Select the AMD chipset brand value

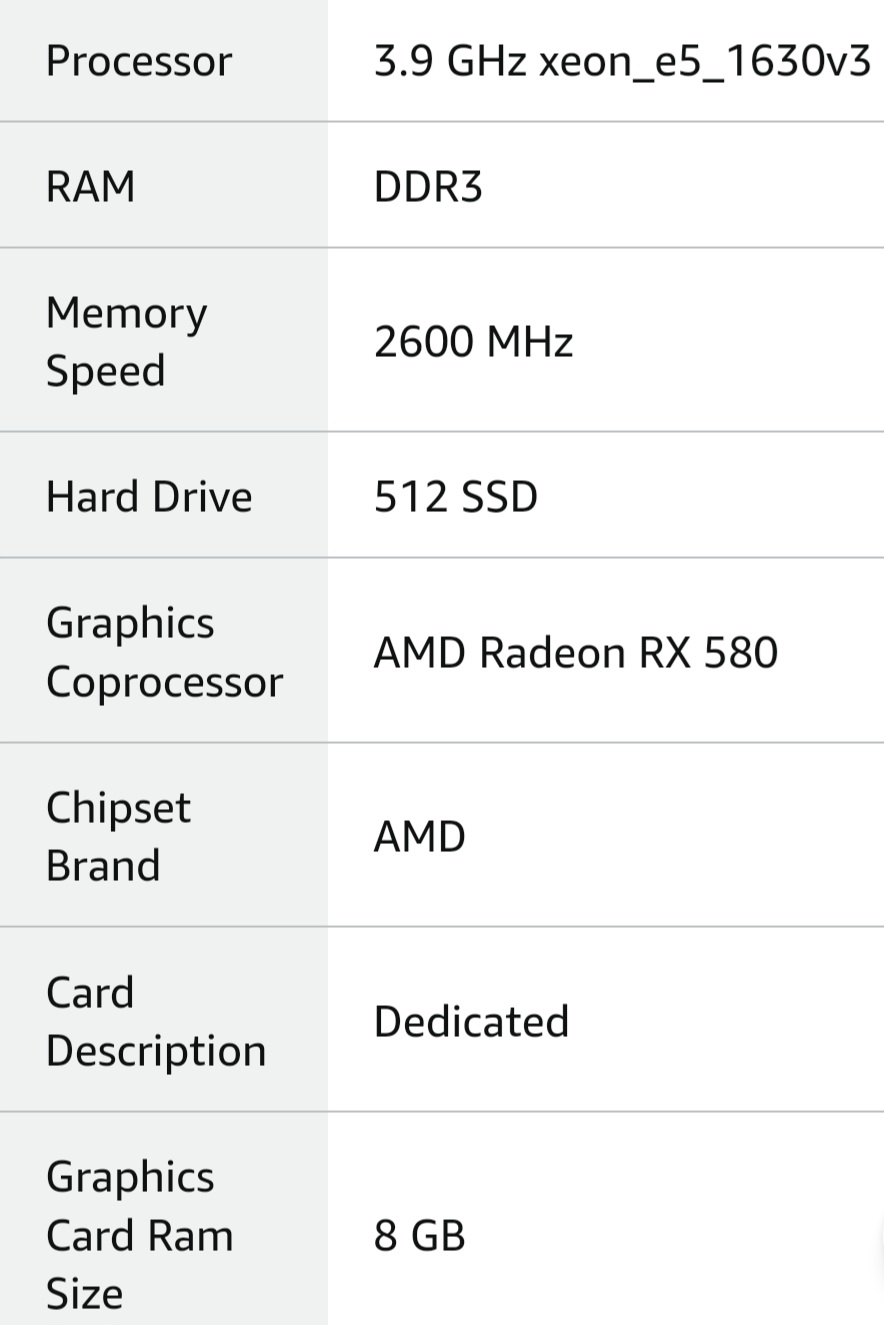click(x=419, y=837)
